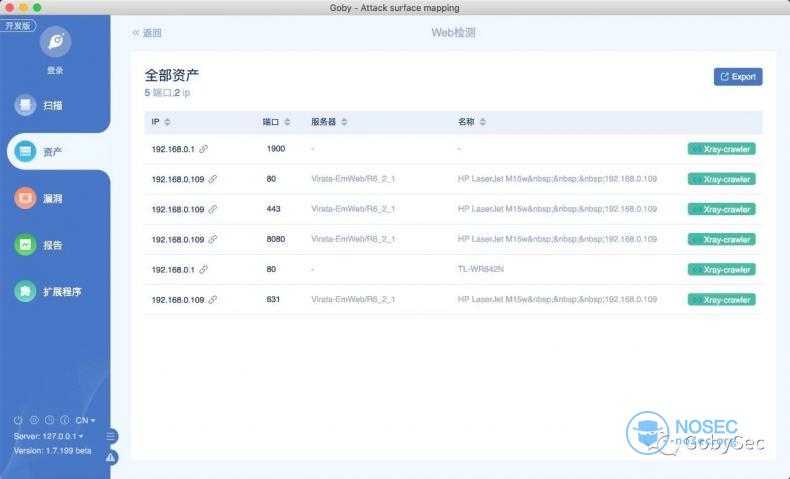The width and height of the screenshot is (790, 479).
Task: Open the Server 127.0.0.1 dropdown
Action: point(48,436)
